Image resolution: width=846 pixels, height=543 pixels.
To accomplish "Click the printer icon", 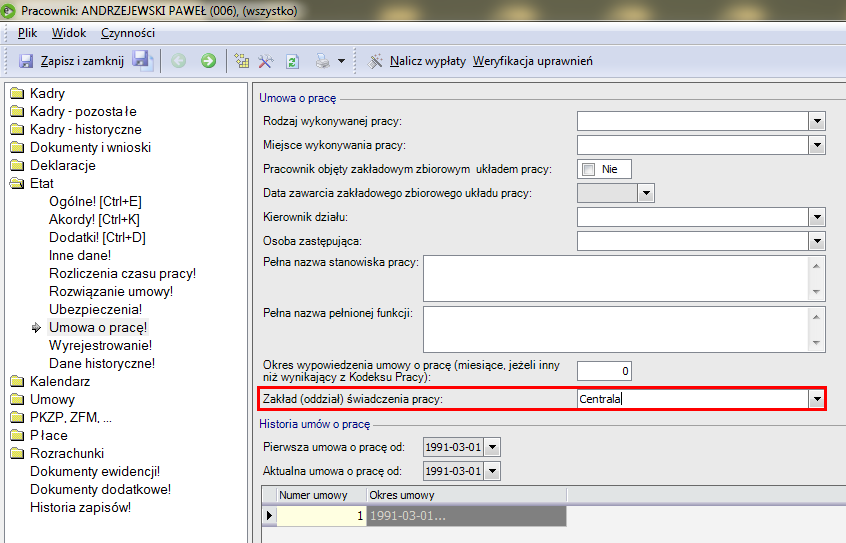I will pos(323,61).
